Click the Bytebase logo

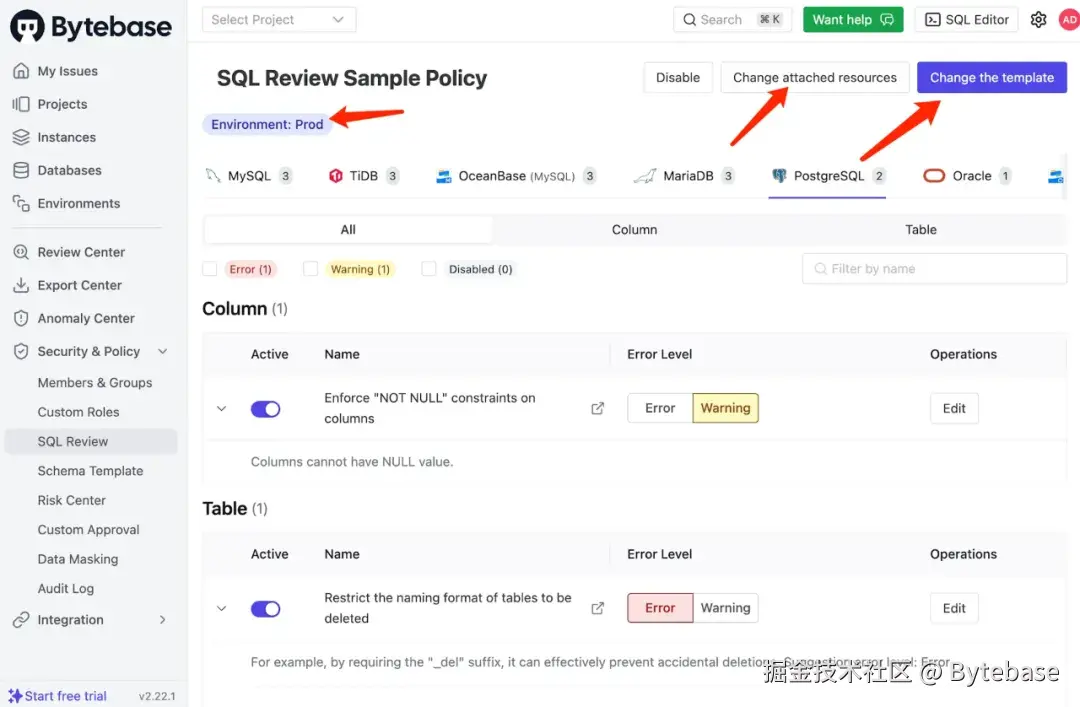pos(91,26)
